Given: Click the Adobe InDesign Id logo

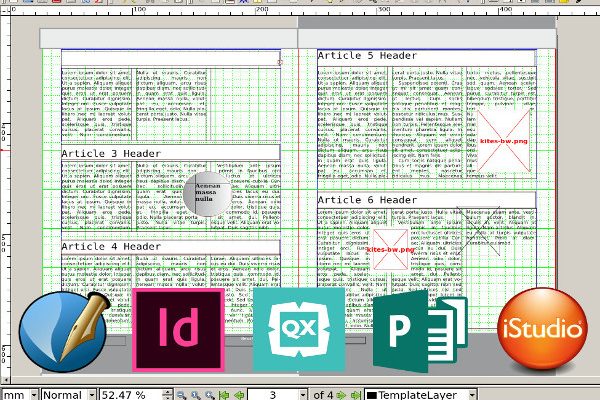Looking at the screenshot, I should coord(178,330).
